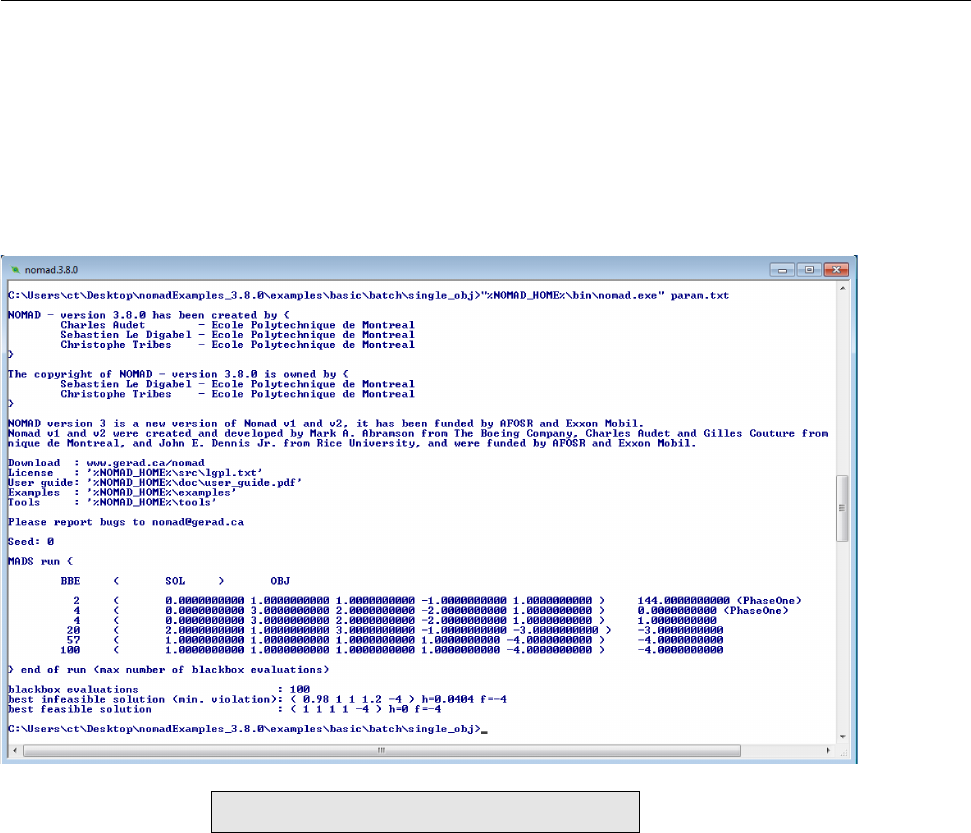The image size is (971, 833).
Task: Click the nomad.3.8.0 window title text
Action: coord(51,270)
